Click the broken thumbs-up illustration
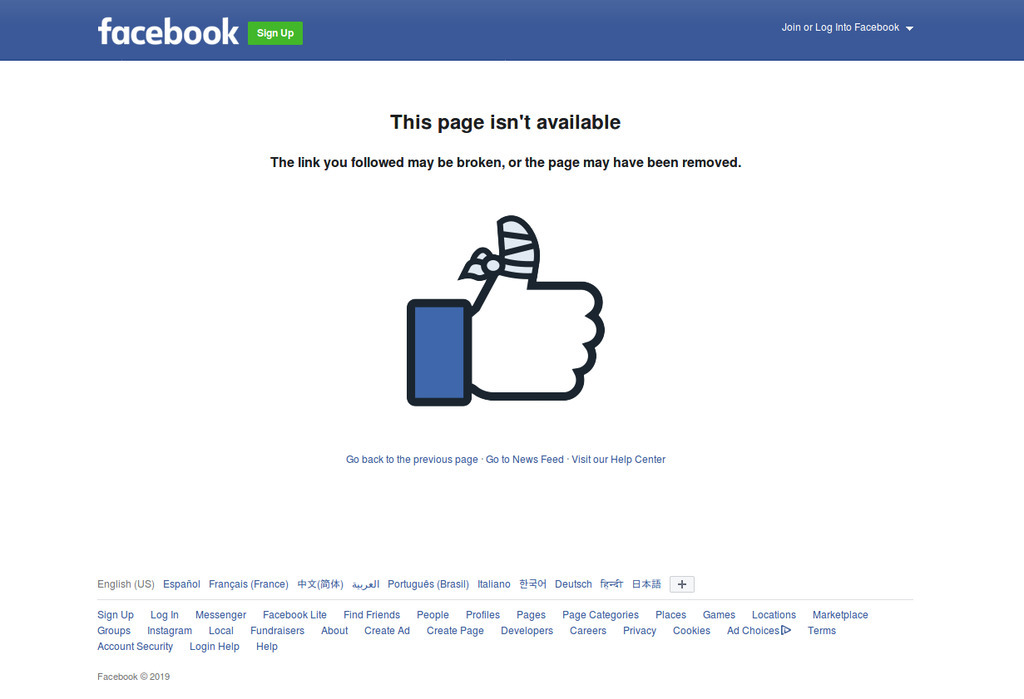Image resolution: width=1024 pixels, height=699 pixels. pyautogui.click(x=505, y=310)
